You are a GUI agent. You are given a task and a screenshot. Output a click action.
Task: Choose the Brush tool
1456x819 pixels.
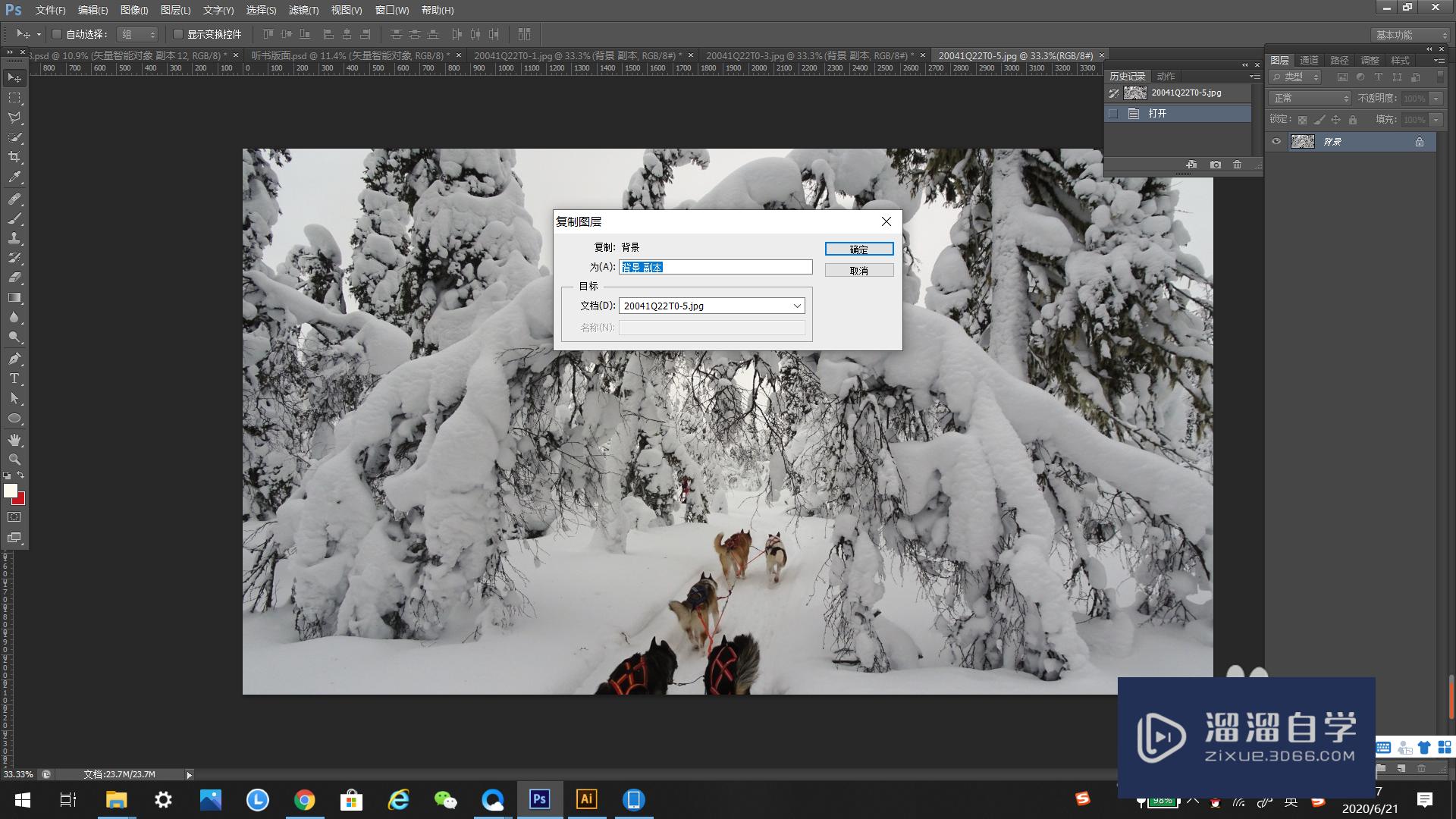click(14, 218)
